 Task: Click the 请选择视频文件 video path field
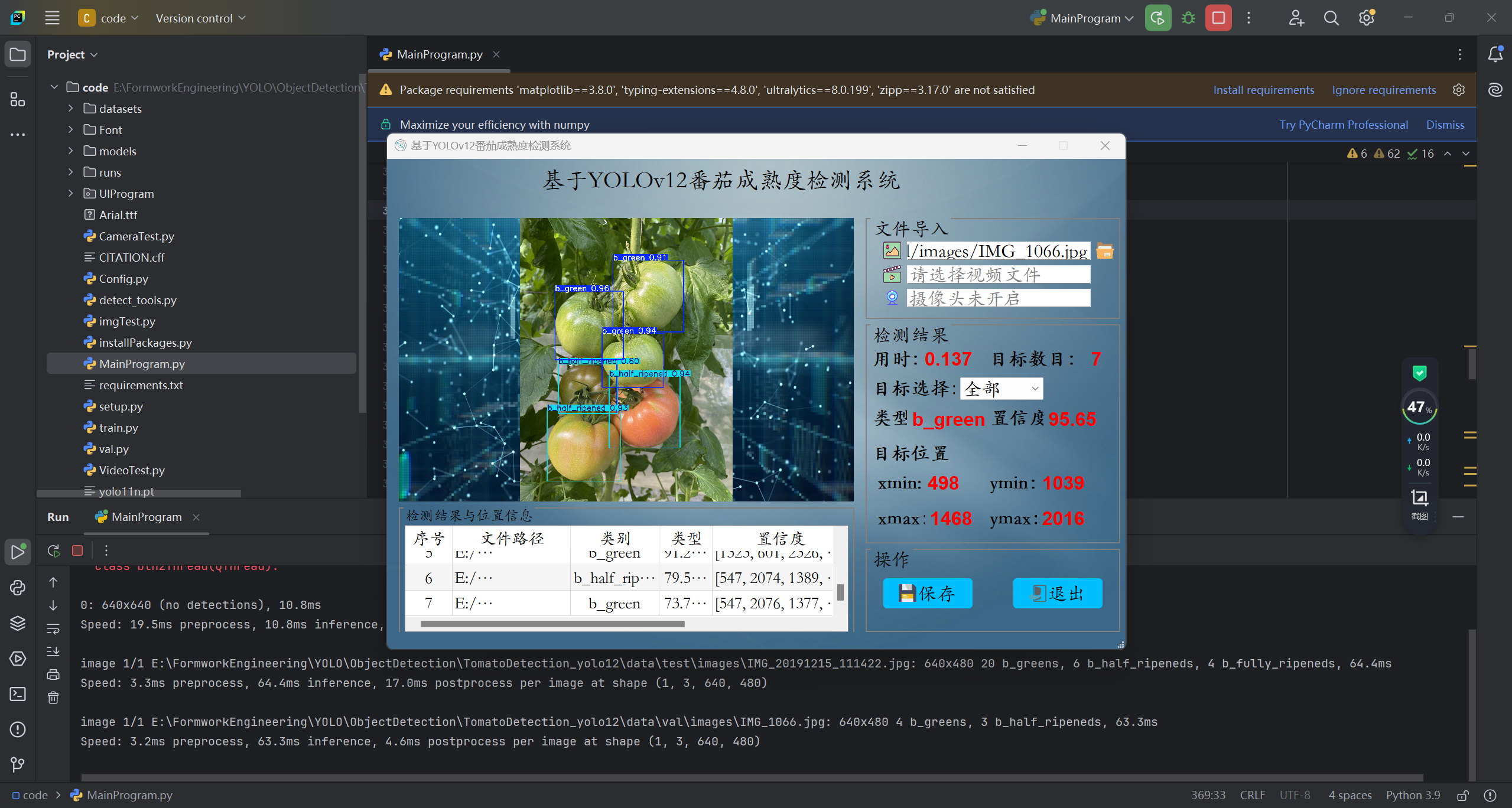coord(998,275)
